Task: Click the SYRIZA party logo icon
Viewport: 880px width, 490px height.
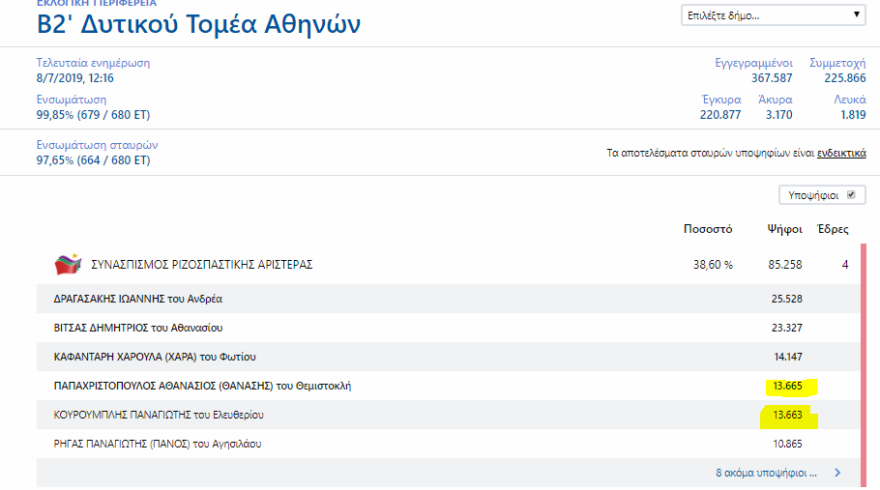Action: point(68,265)
